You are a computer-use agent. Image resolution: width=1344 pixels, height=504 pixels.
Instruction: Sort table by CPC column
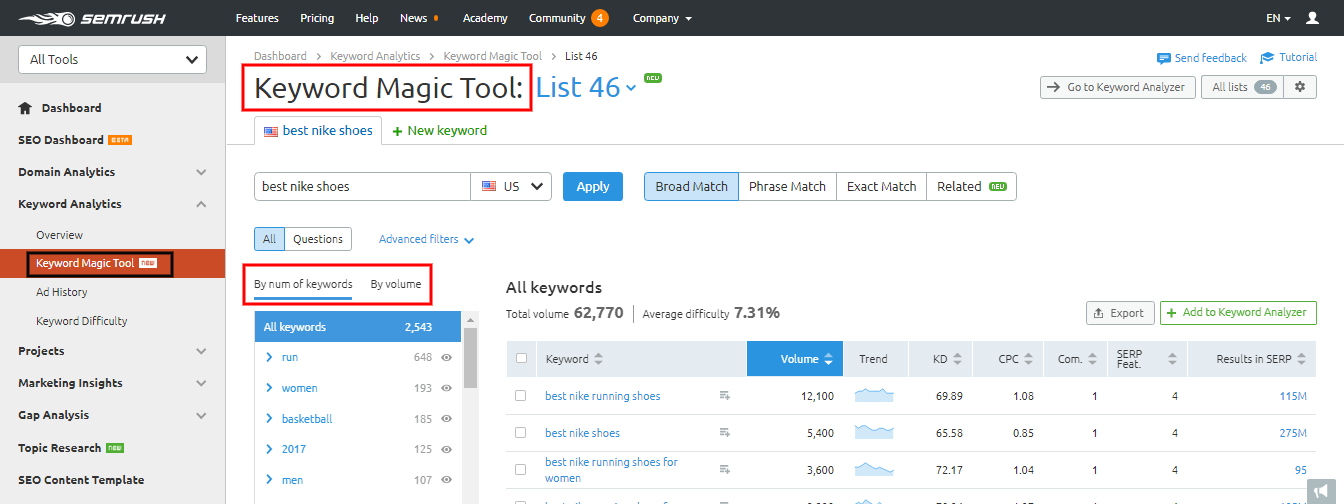[1027, 359]
